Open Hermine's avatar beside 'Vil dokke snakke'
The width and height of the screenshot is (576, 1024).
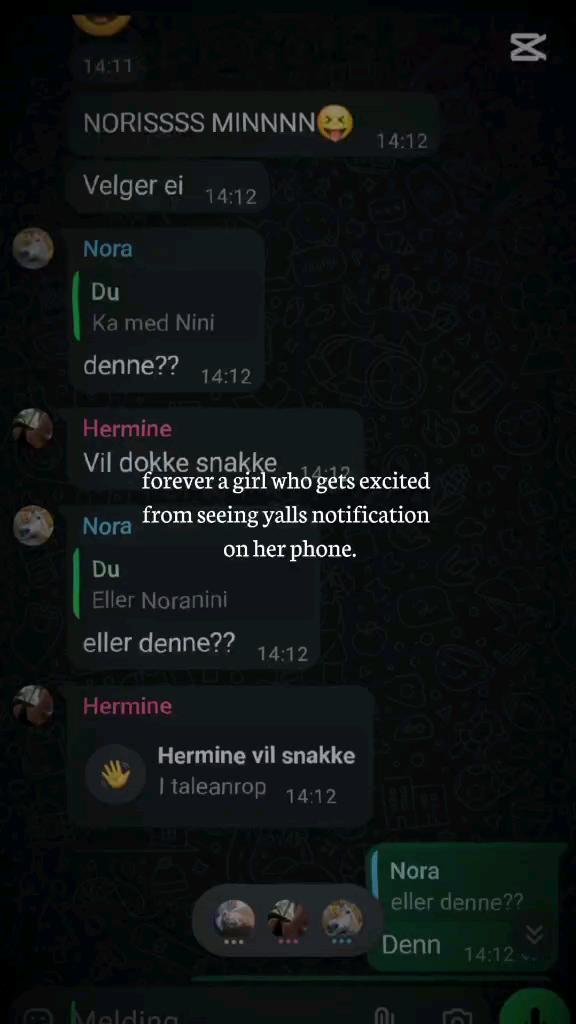(x=33, y=428)
